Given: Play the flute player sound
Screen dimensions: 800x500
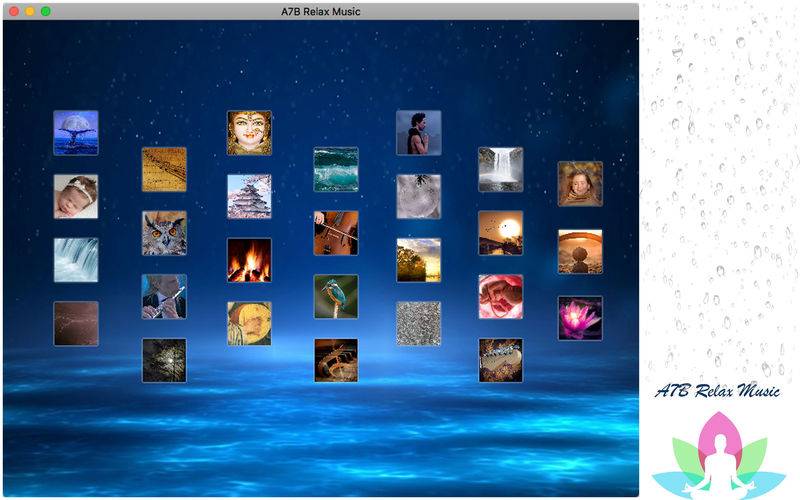Looking at the screenshot, I should click(164, 296).
